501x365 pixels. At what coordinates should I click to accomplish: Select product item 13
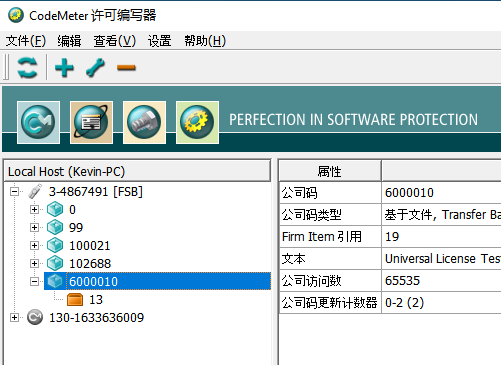(x=96, y=300)
